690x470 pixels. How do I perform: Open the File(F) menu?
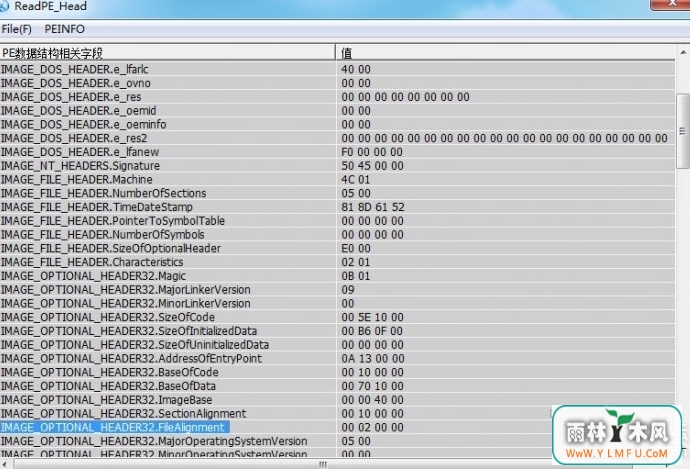tap(16, 29)
